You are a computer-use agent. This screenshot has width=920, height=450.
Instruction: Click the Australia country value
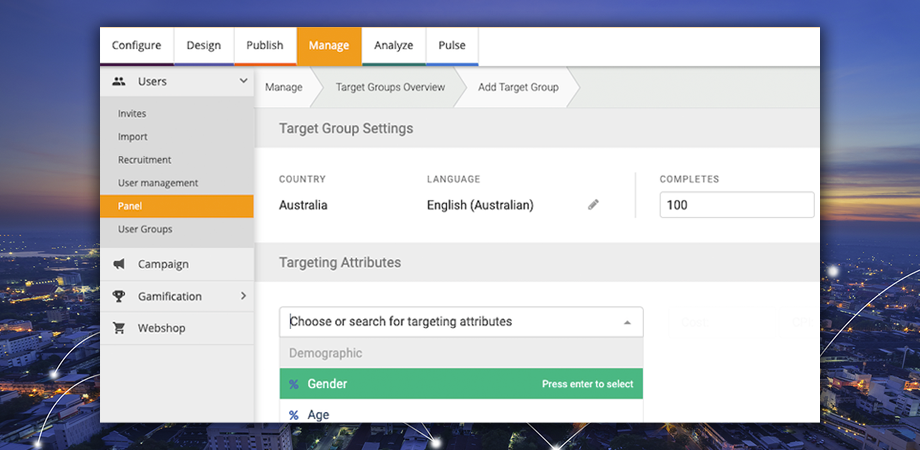(x=303, y=205)
